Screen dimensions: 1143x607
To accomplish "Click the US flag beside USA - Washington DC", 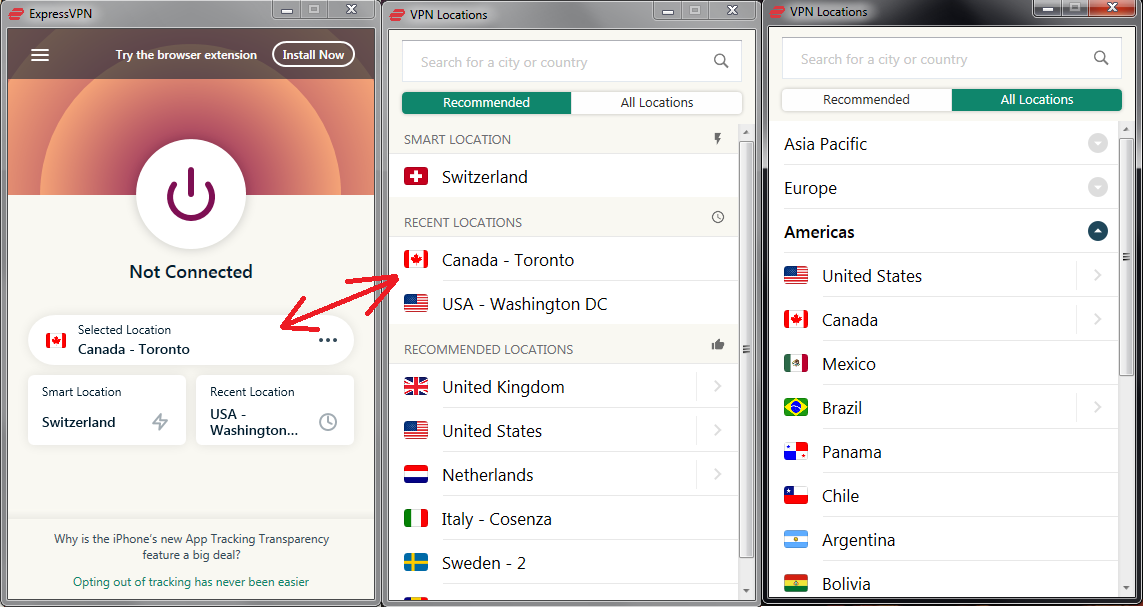I will pos(416,303).
